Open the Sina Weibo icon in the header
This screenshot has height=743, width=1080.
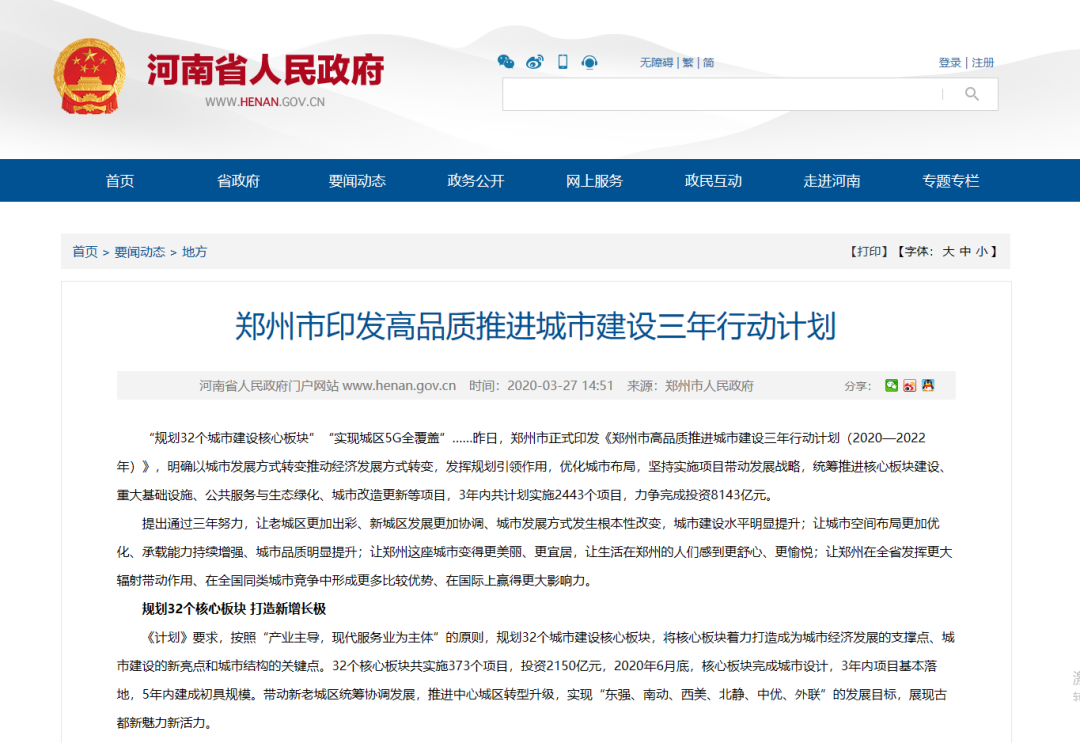coord(534,62)
